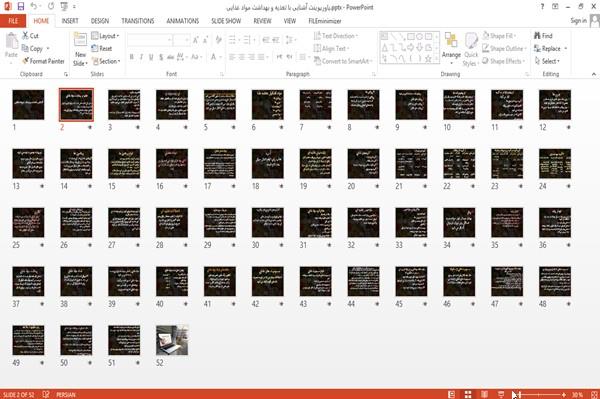Start Slide Show from status bar
Viewport: 600px width, 399px height.
(501, 394)
